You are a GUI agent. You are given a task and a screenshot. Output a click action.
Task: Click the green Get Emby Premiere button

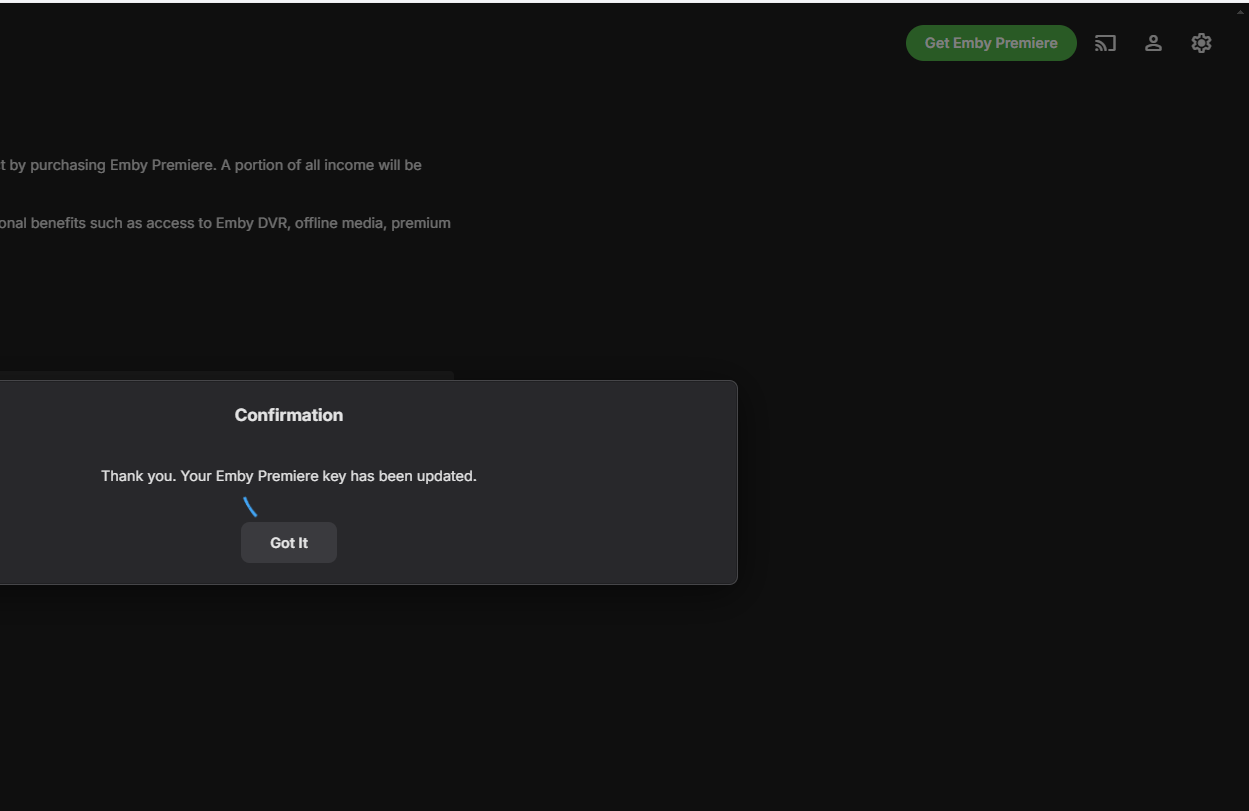(991, 43)
